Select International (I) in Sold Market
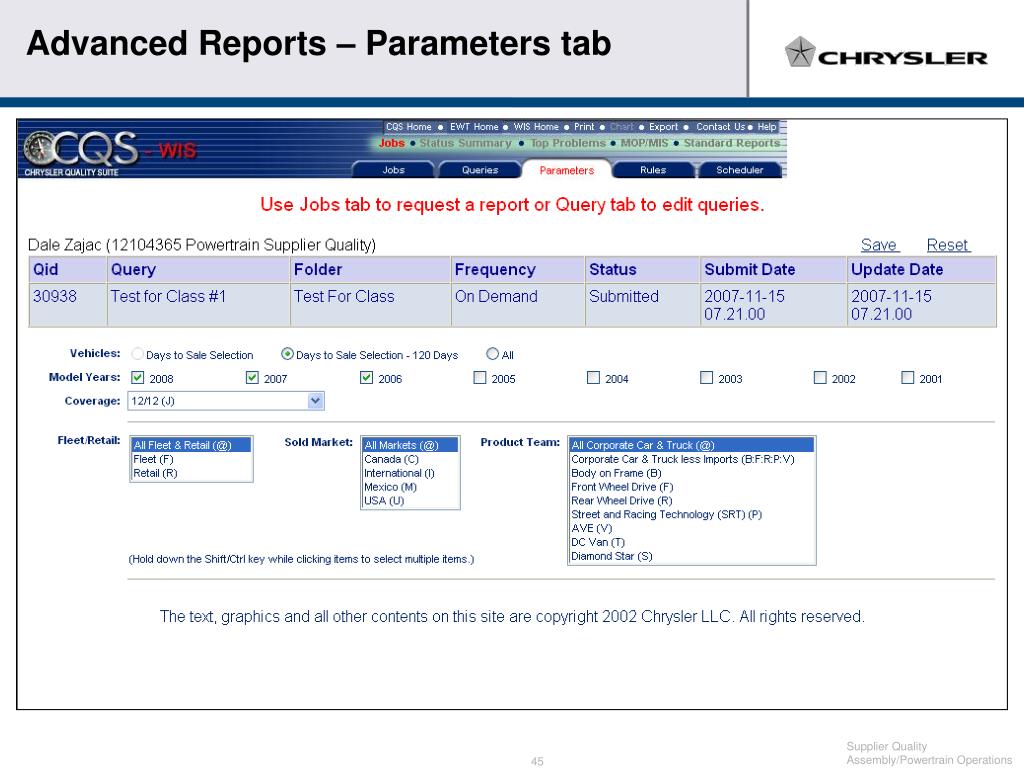The width and height of the screenshot is (1024, 768). 410,473
